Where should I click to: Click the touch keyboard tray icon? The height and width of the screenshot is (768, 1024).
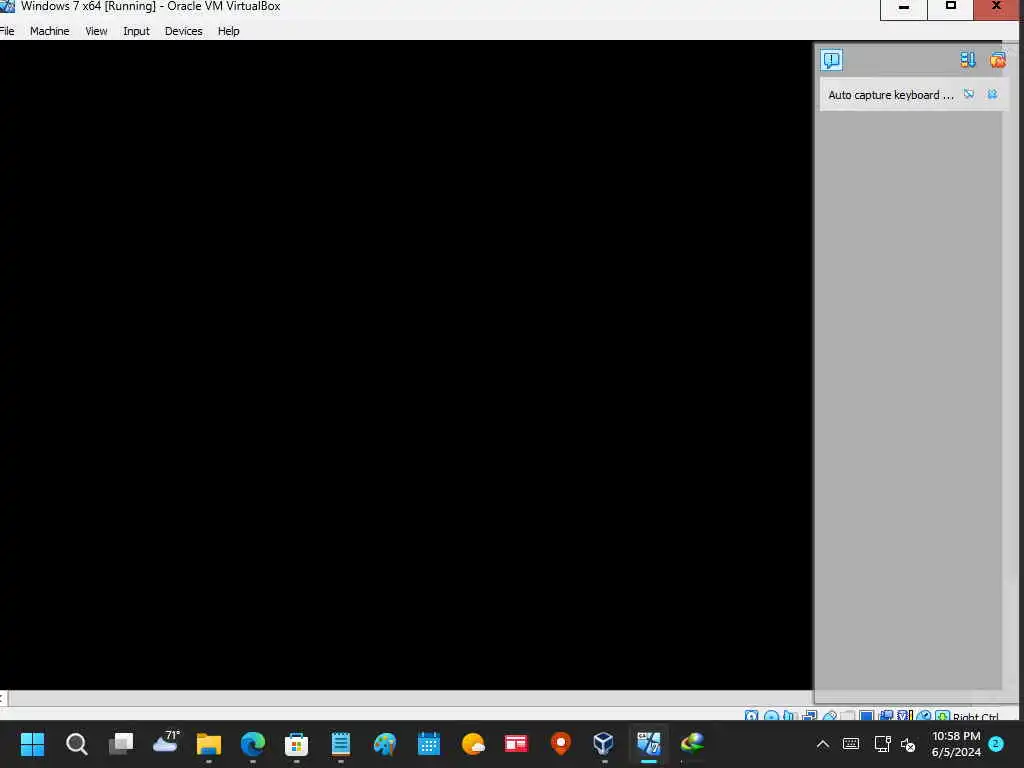tap(851, 744)
